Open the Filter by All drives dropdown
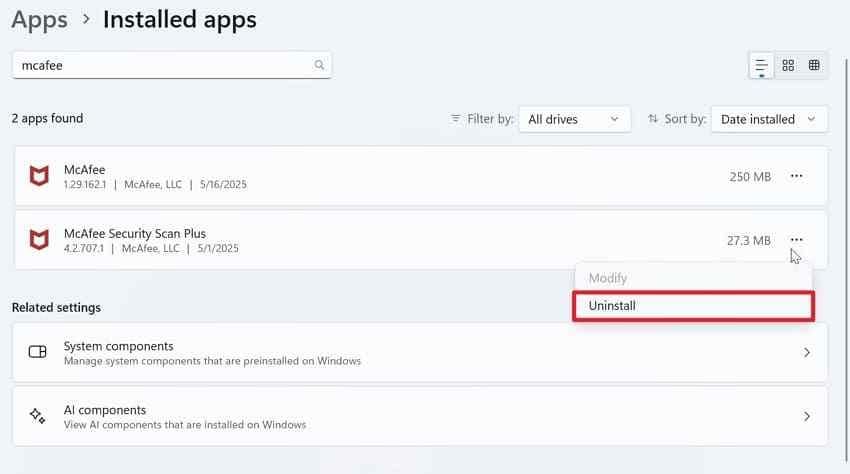This screenshot has height=474, width=850. coord(574,119)
